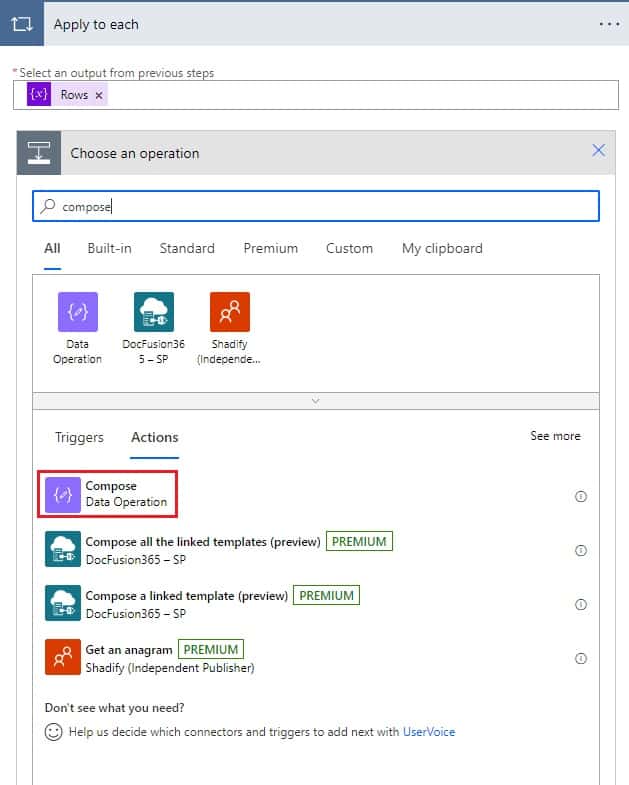Screen dimensions: 629x785
Task: Click PREMIUM badge on Get an anagram
Action: (x=211, y=649)
